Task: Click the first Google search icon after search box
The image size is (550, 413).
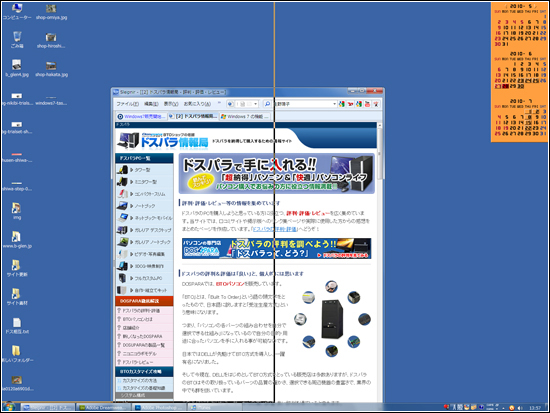Action: point(342,104)
